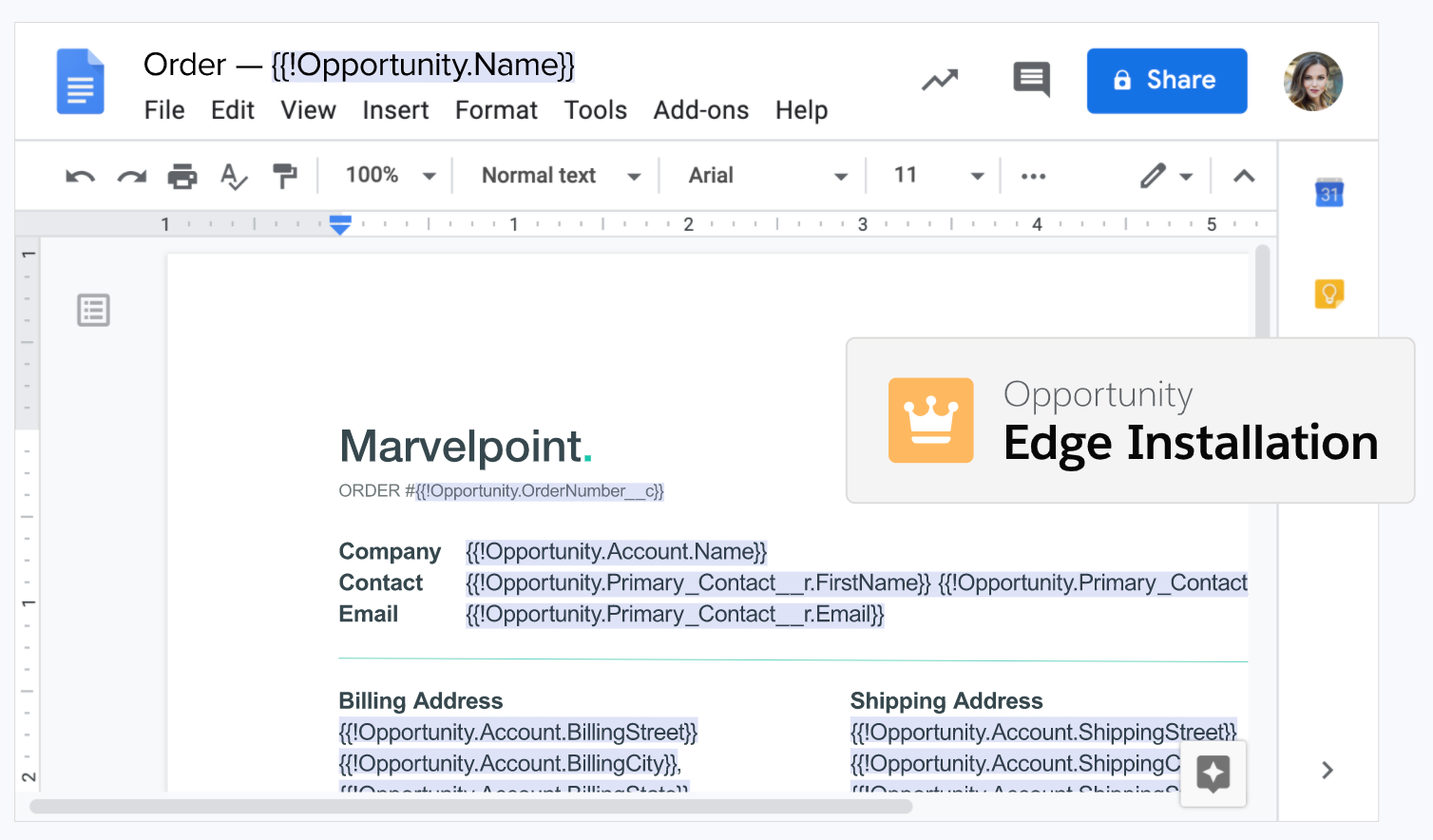Open the Edit menu
The image size is (1433, 840).
pos(233,110)
